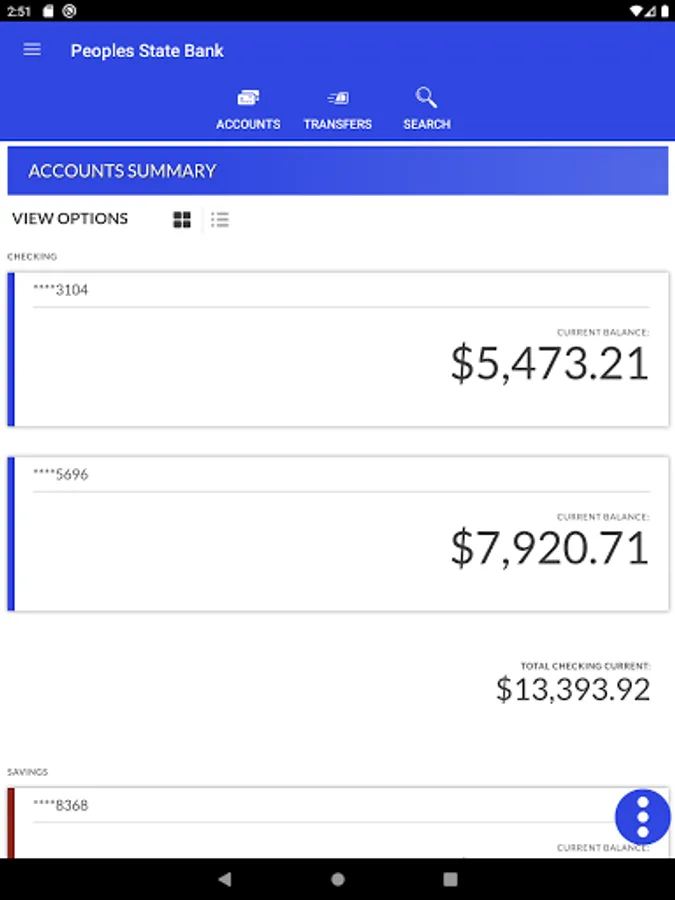
Task: Click the Savings section label
Action: [28, 772]
